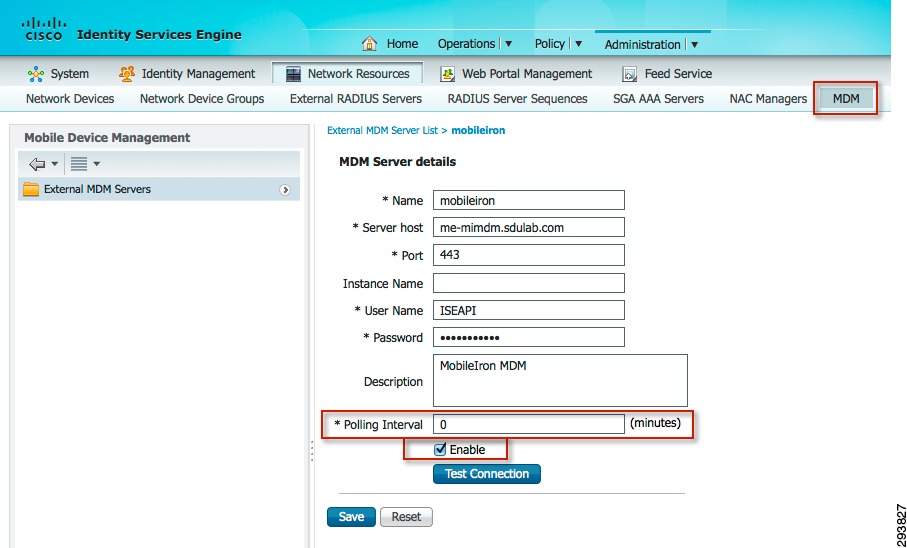Toggle the Enable checkbox
The width and height of the screenshot is (907, 548).
click(x=440, y=450)
